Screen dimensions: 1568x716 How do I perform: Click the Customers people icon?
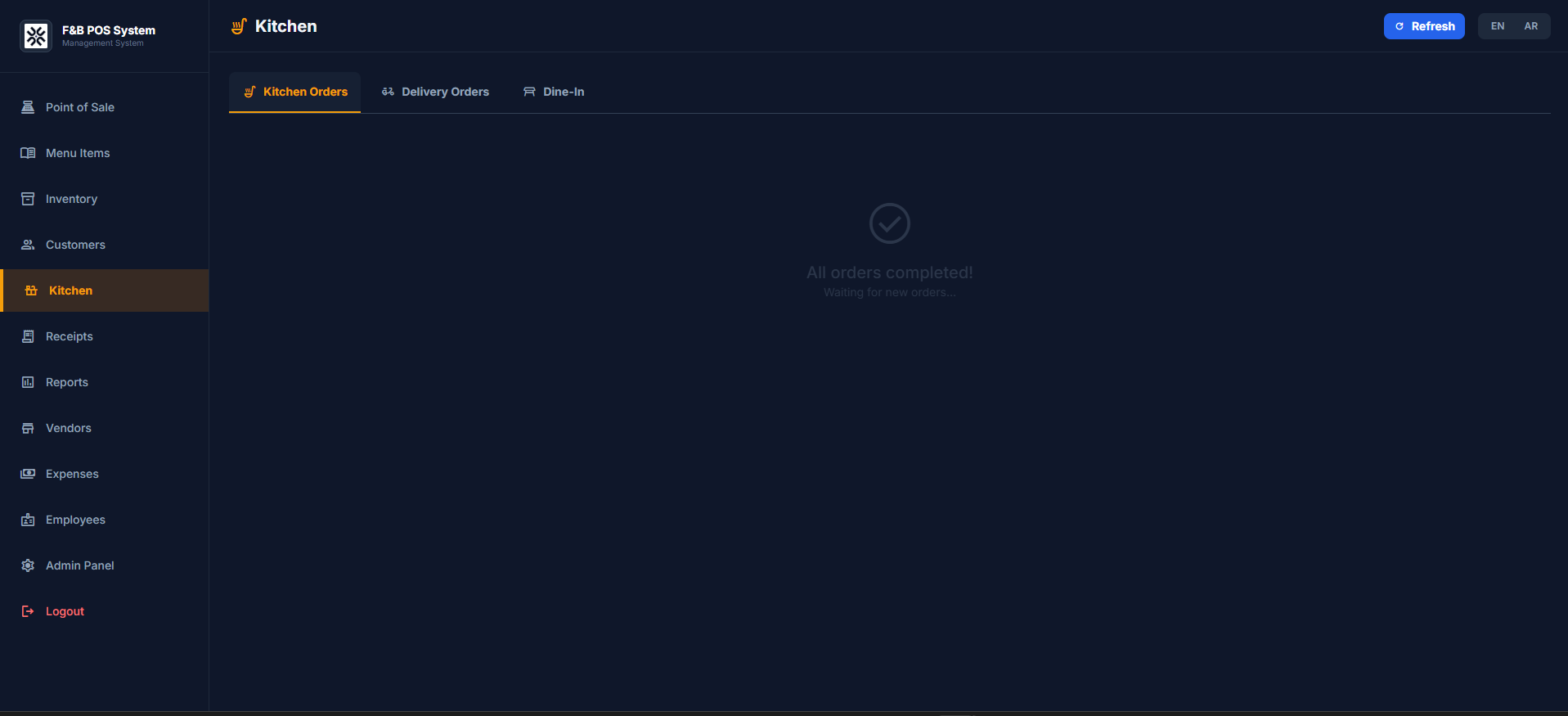pos(28,245)
